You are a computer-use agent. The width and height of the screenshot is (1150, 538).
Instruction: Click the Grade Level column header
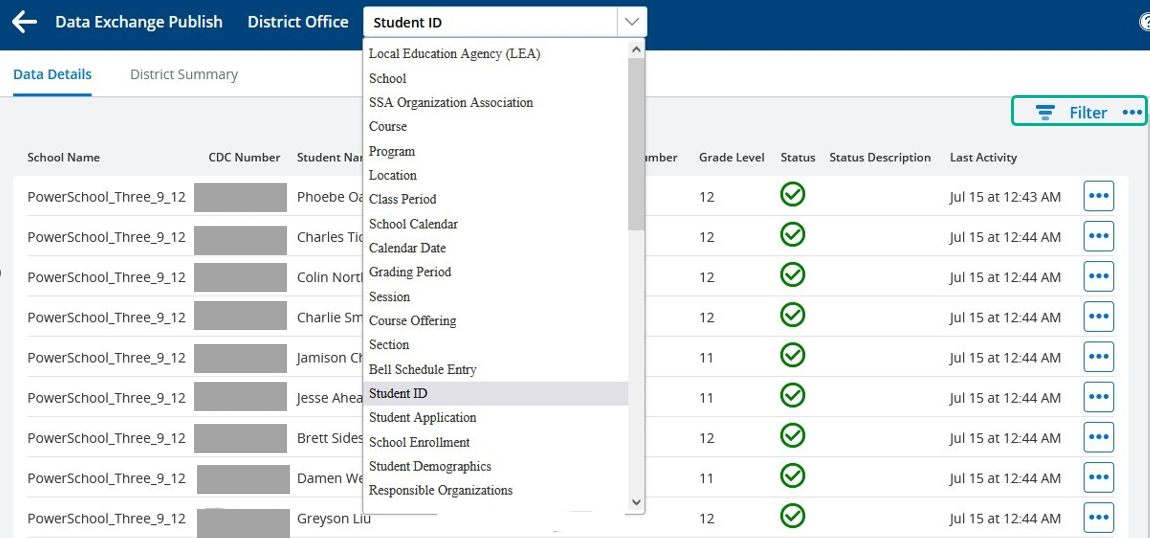click(x=731, y=157)
